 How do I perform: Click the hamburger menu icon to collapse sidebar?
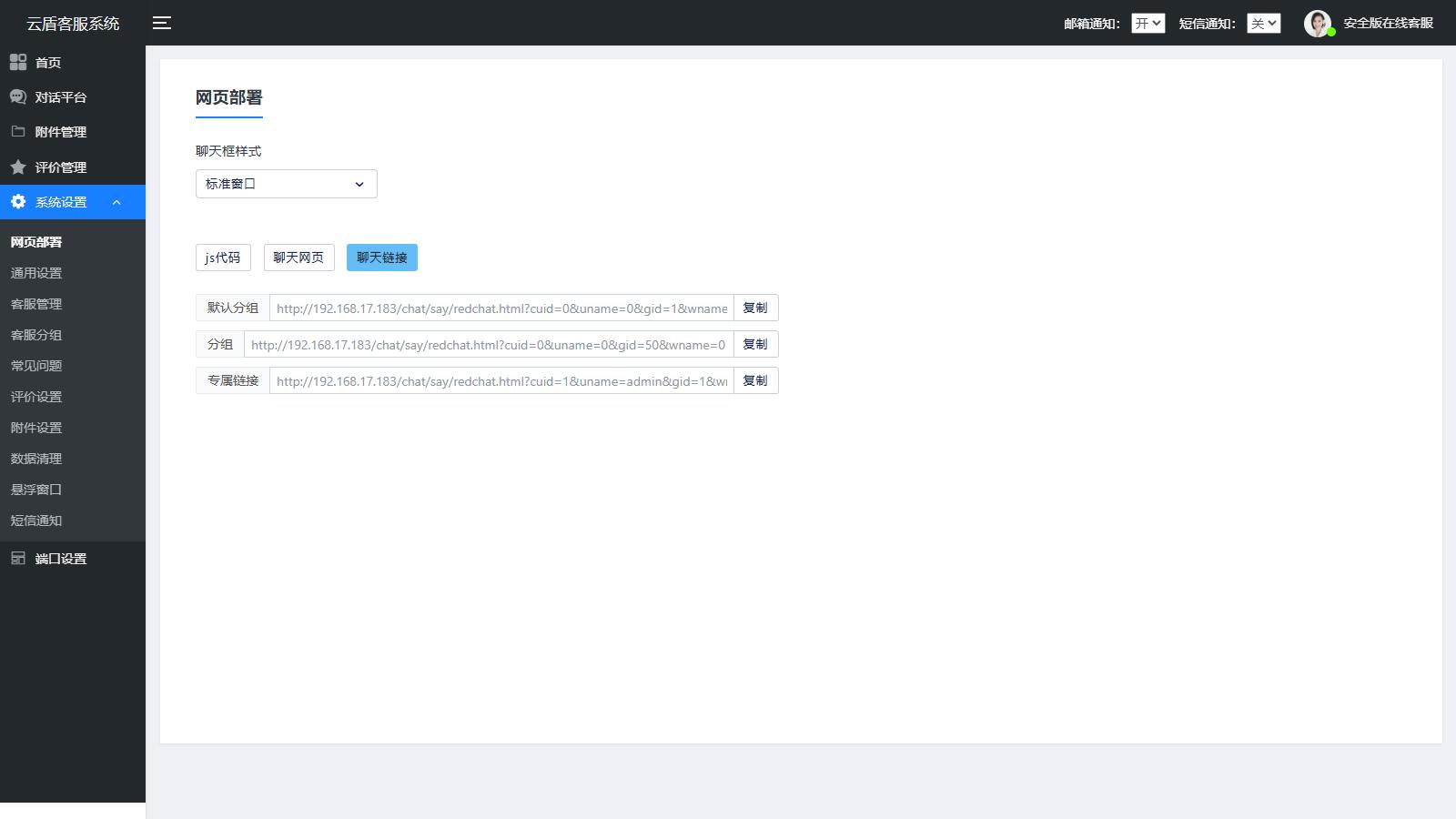(162, 23)
